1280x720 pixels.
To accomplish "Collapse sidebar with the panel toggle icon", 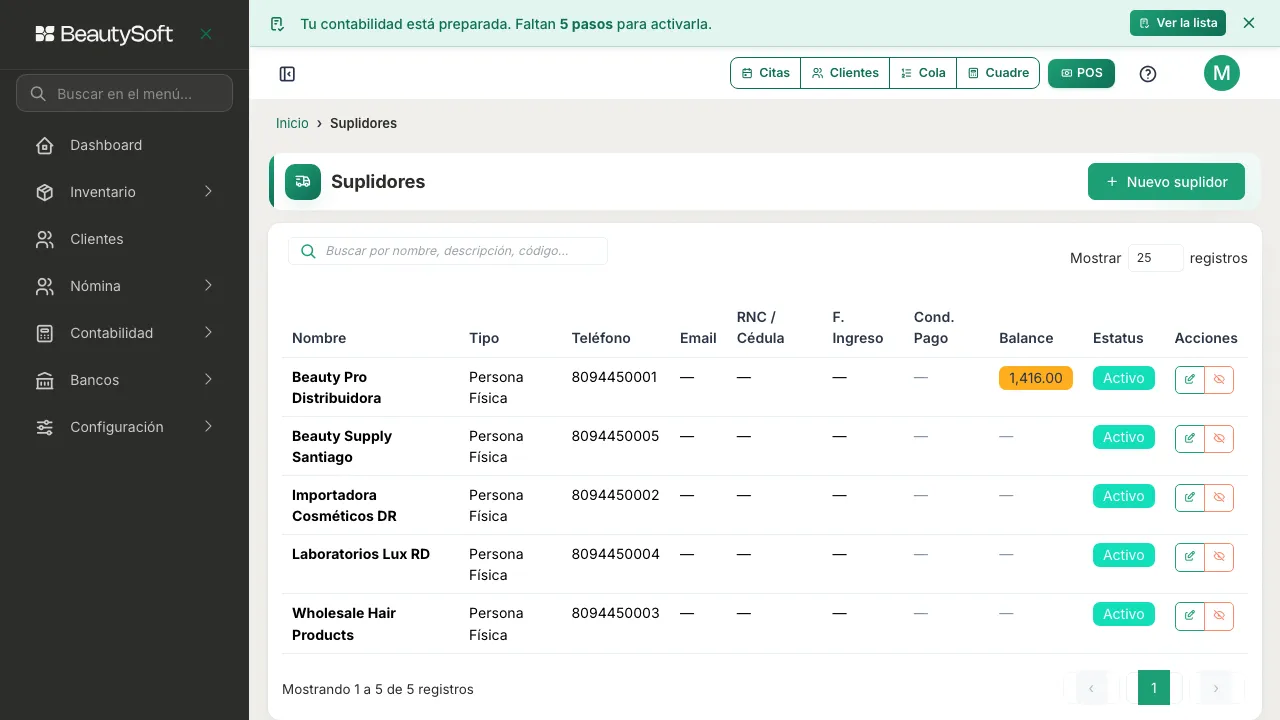I will 287,74.
